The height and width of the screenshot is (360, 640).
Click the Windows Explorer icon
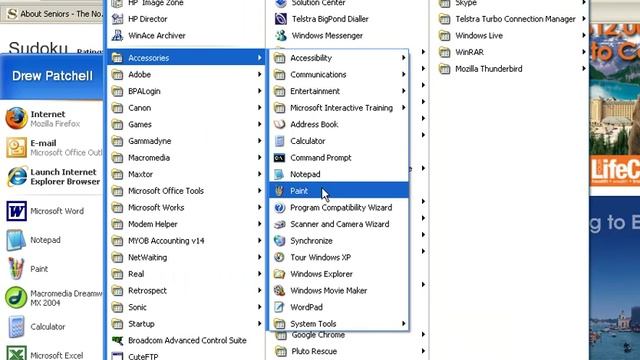coord(280,274)
